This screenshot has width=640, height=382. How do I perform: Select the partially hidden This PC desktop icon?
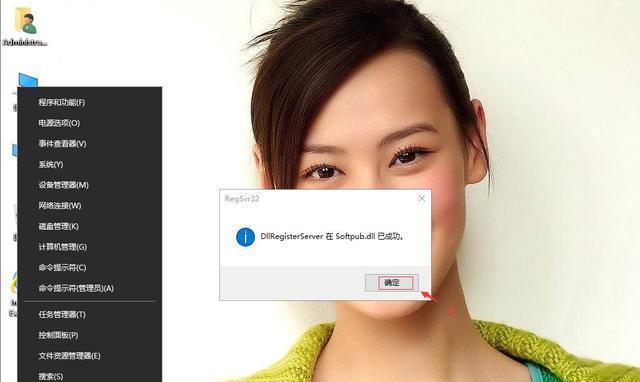pyautogui.click(x=28, y=80)
